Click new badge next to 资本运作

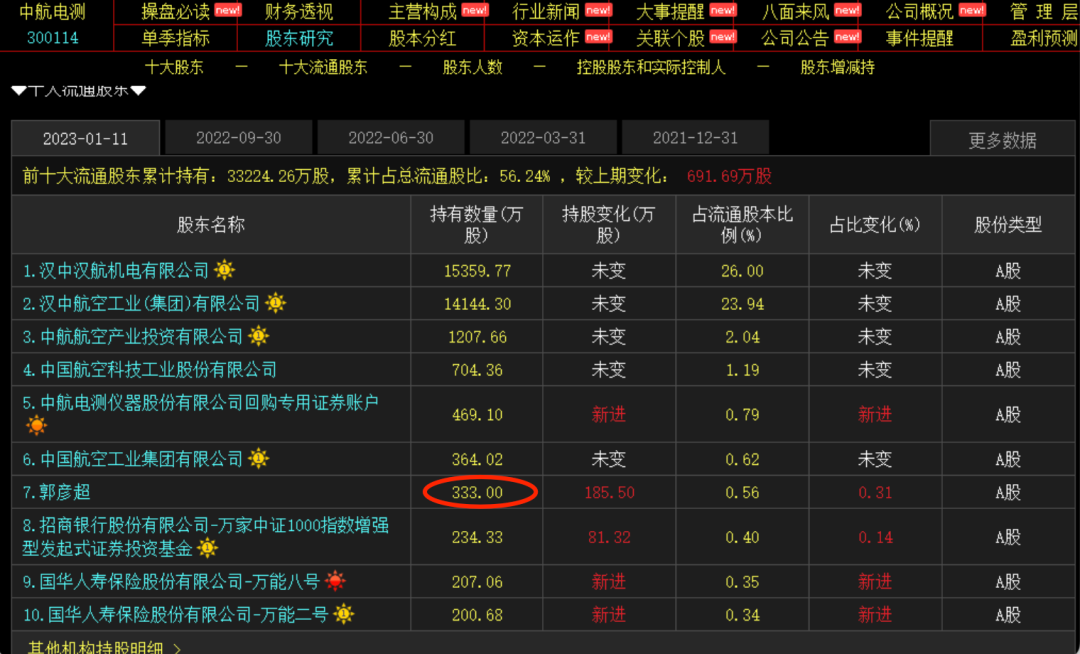[599, 36]
